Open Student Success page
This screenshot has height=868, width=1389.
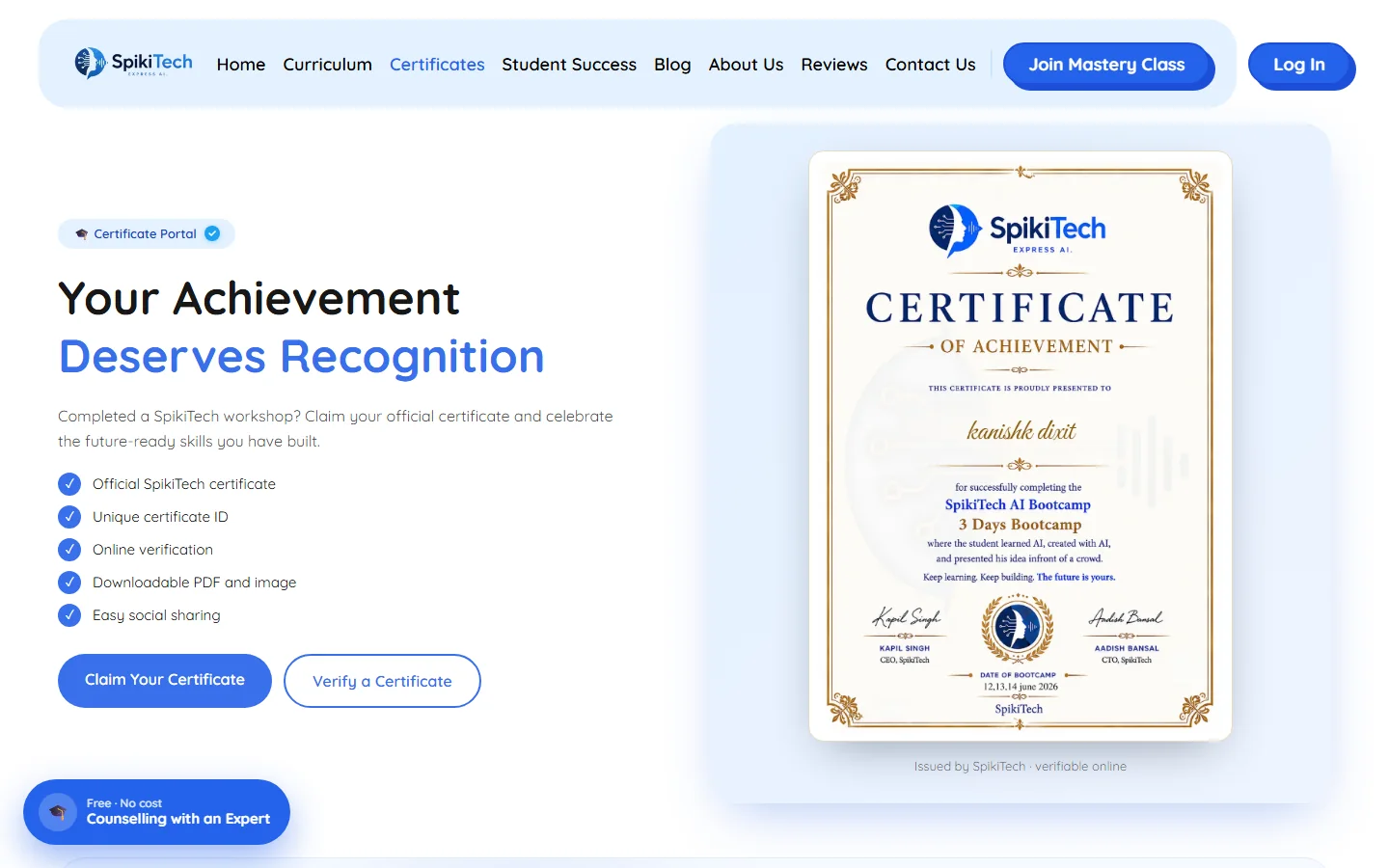coord(569,65)
